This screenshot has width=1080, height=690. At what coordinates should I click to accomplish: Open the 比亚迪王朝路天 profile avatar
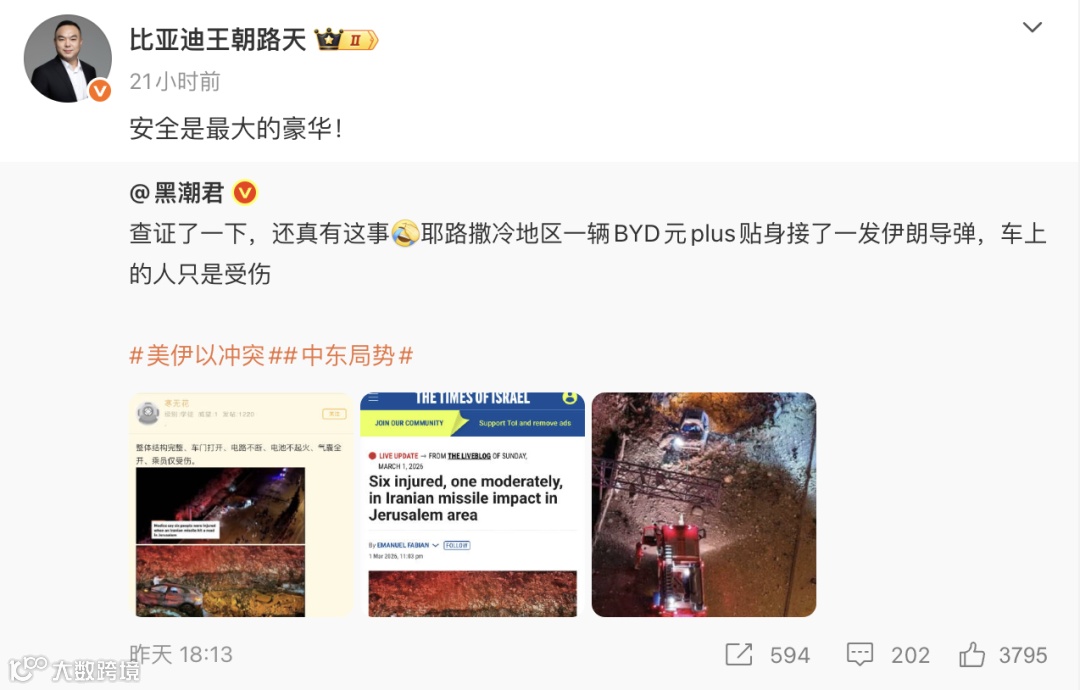click(x=68, y=59)
